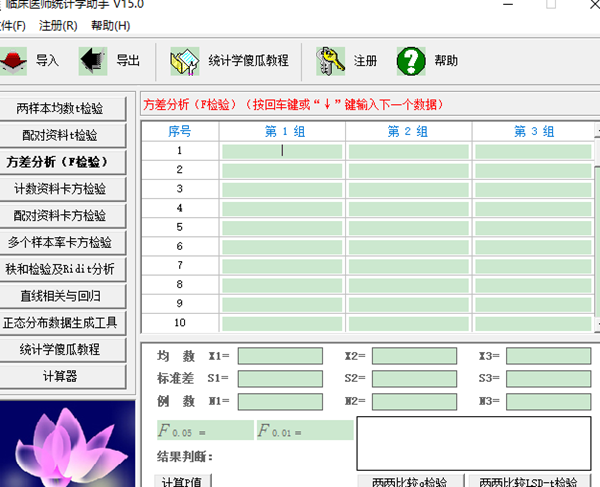
Task: Click the keys Register icon
Action: pos(330,61)
